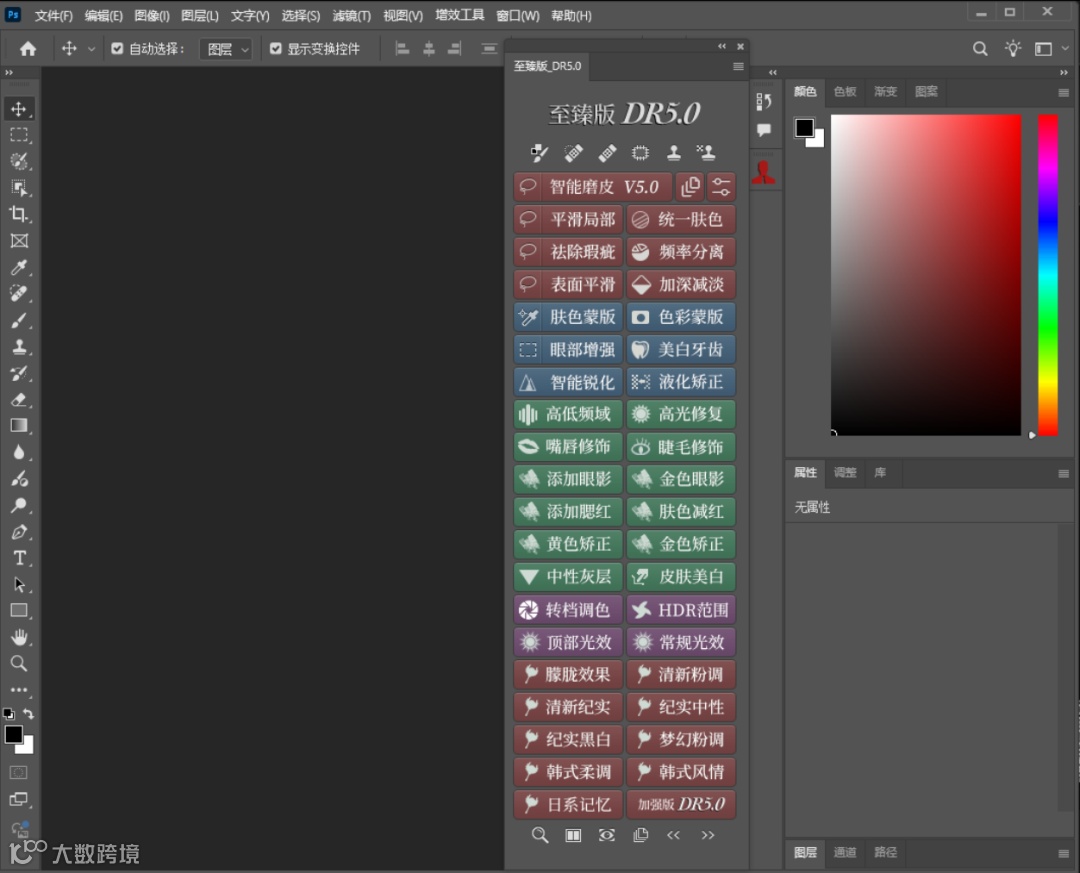
Task: Select the Horizontal Type tool
Action: (x=19, y=558)
